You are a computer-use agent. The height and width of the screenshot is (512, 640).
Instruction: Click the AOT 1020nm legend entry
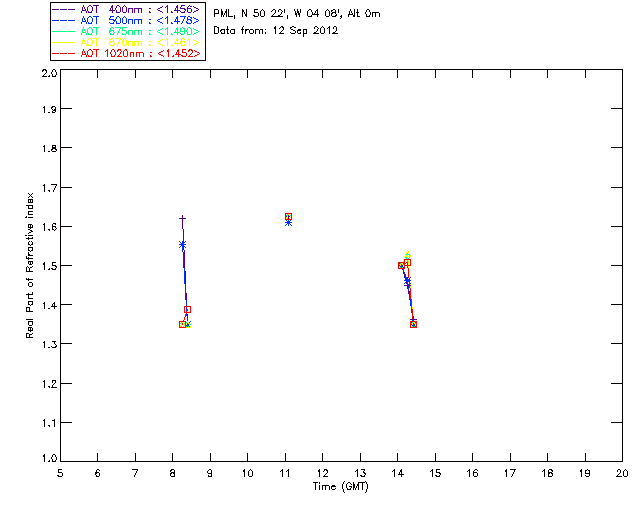click(126, 53)
